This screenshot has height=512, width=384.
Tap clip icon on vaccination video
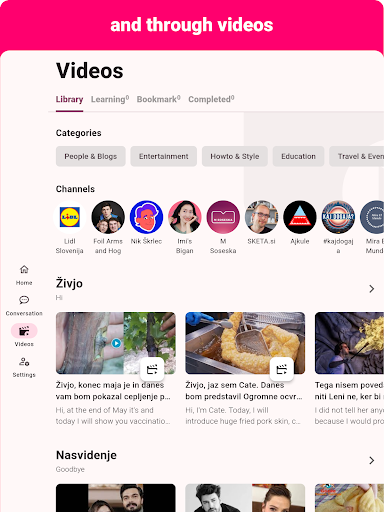point(152,369)
